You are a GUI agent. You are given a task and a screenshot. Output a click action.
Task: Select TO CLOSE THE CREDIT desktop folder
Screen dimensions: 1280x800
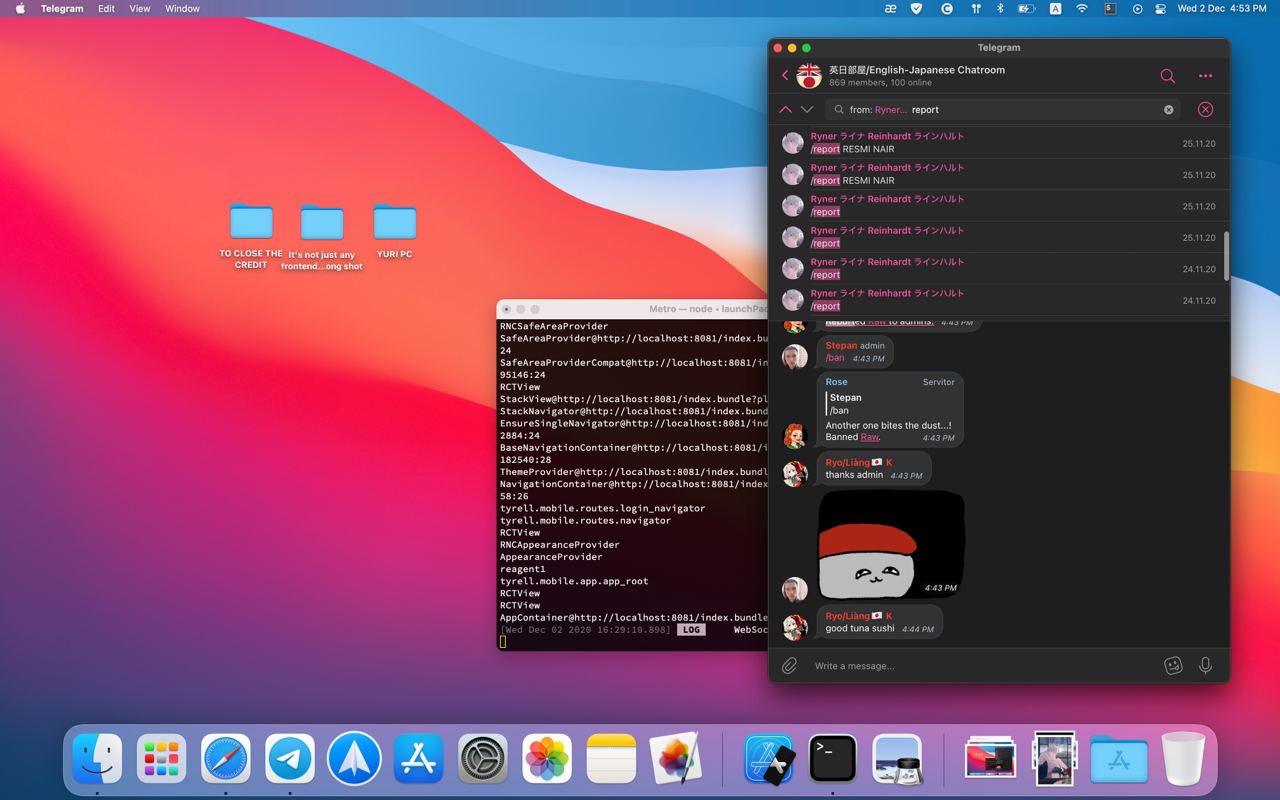pos(251,236)
